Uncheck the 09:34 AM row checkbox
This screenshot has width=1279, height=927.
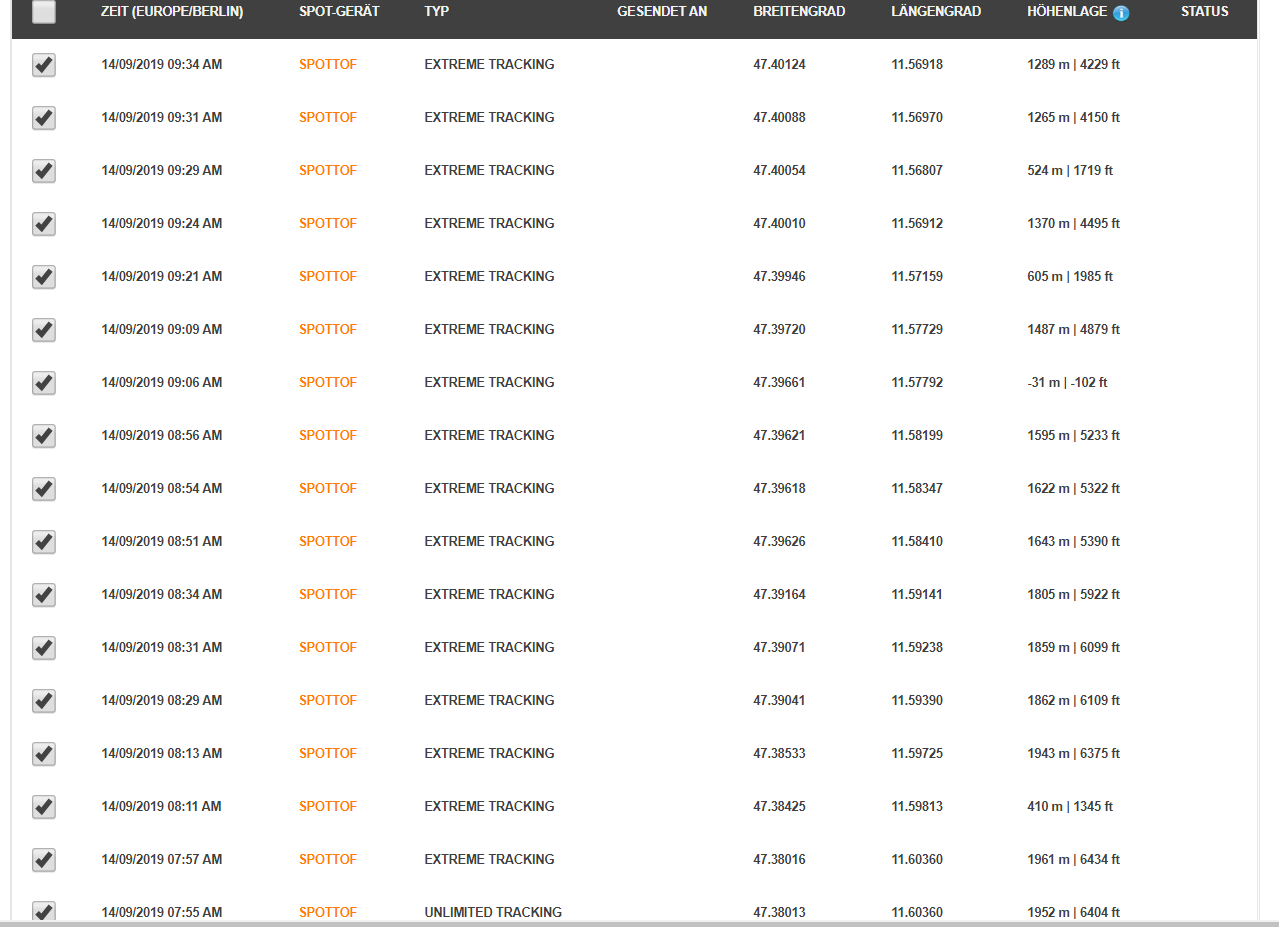pos(44,65)
